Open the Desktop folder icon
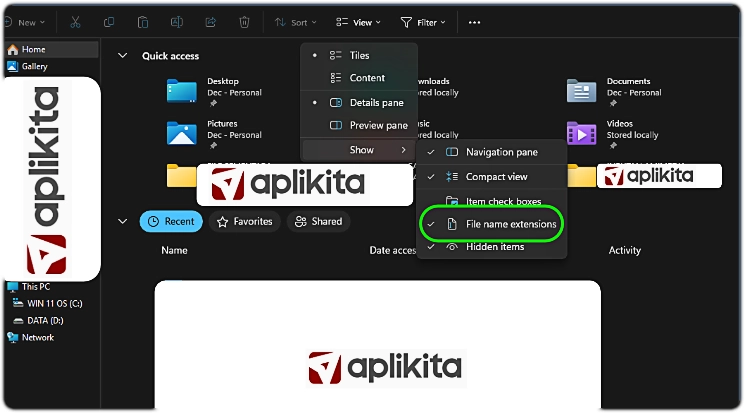The height and width of the screenshot is (413, 745). 181,90
